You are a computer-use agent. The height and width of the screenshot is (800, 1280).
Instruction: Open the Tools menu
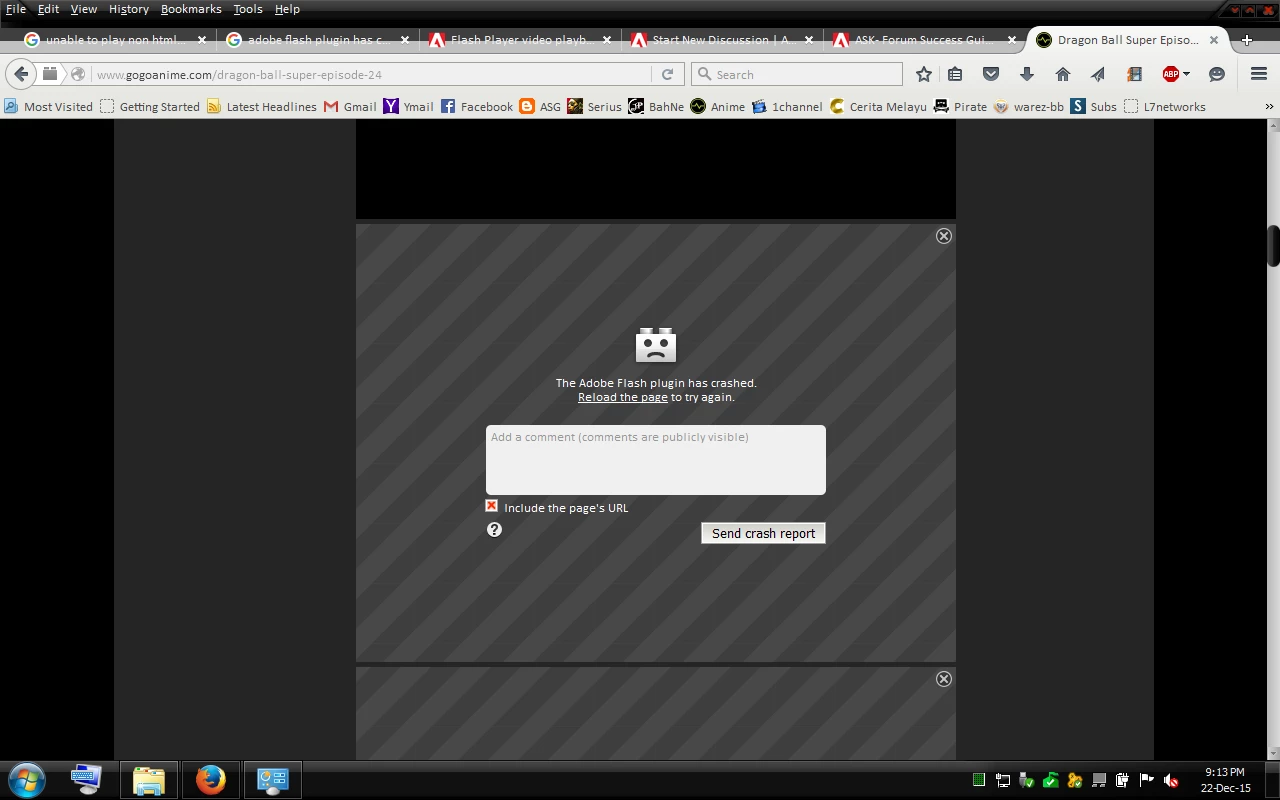coord(247,9)
